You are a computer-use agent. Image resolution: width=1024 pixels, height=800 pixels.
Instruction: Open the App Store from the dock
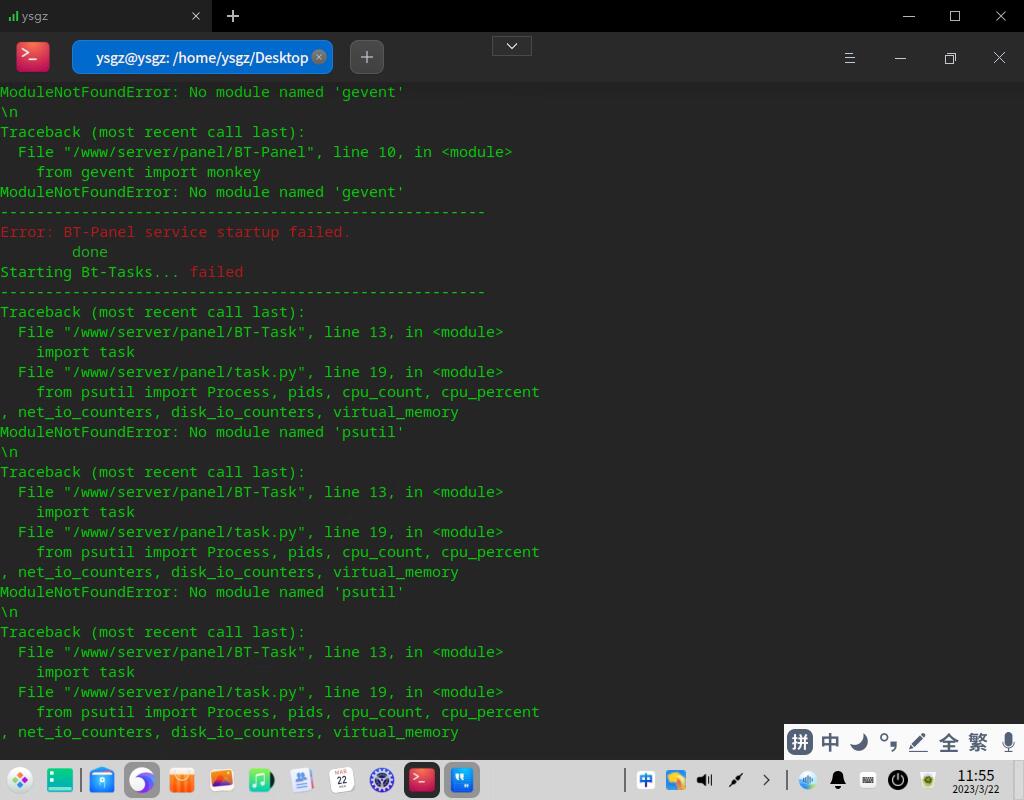(182, 780)
